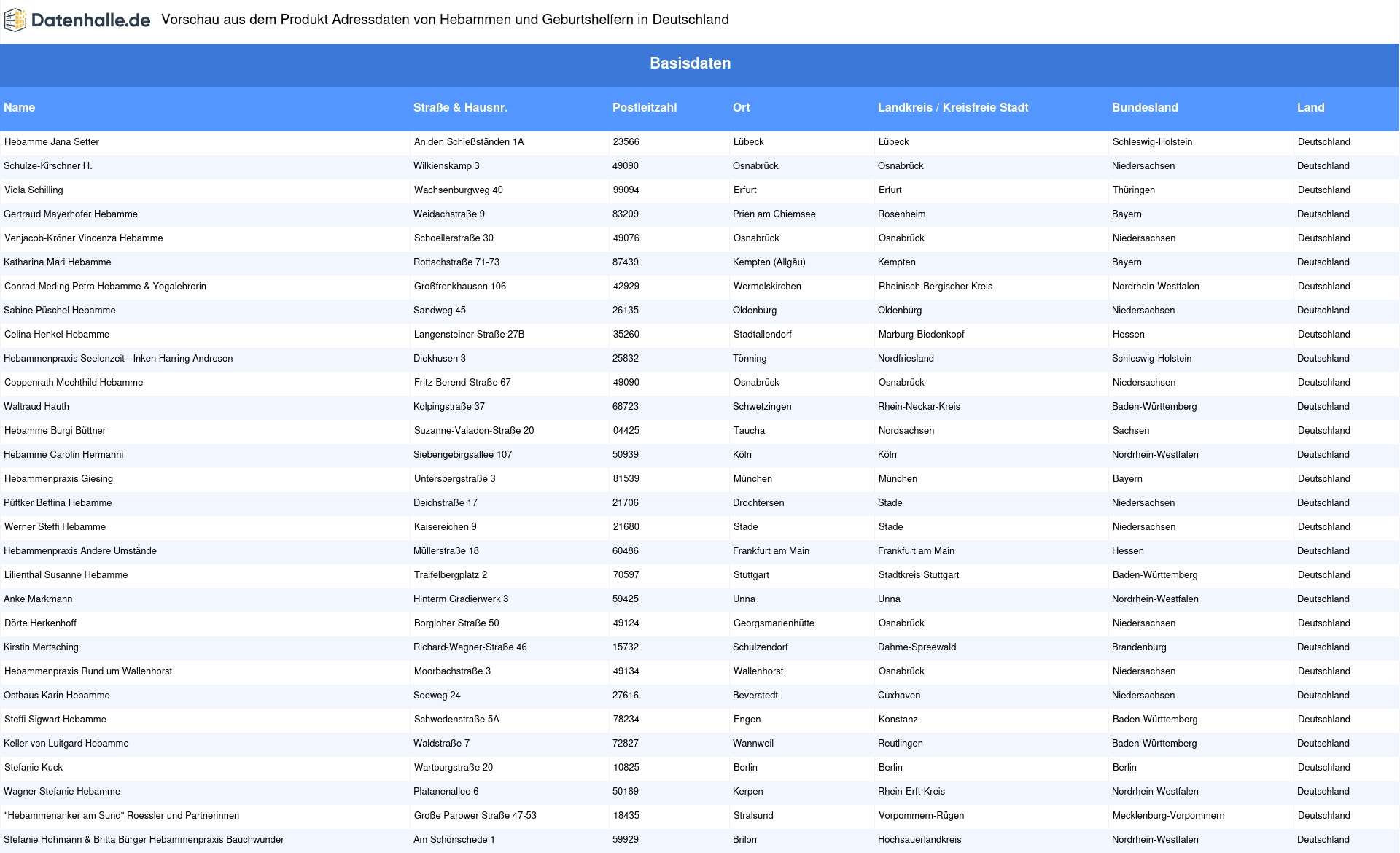Click the address Rottachstraße 71-73
The height and width of the screenshot is (853, 1400).
456,262
